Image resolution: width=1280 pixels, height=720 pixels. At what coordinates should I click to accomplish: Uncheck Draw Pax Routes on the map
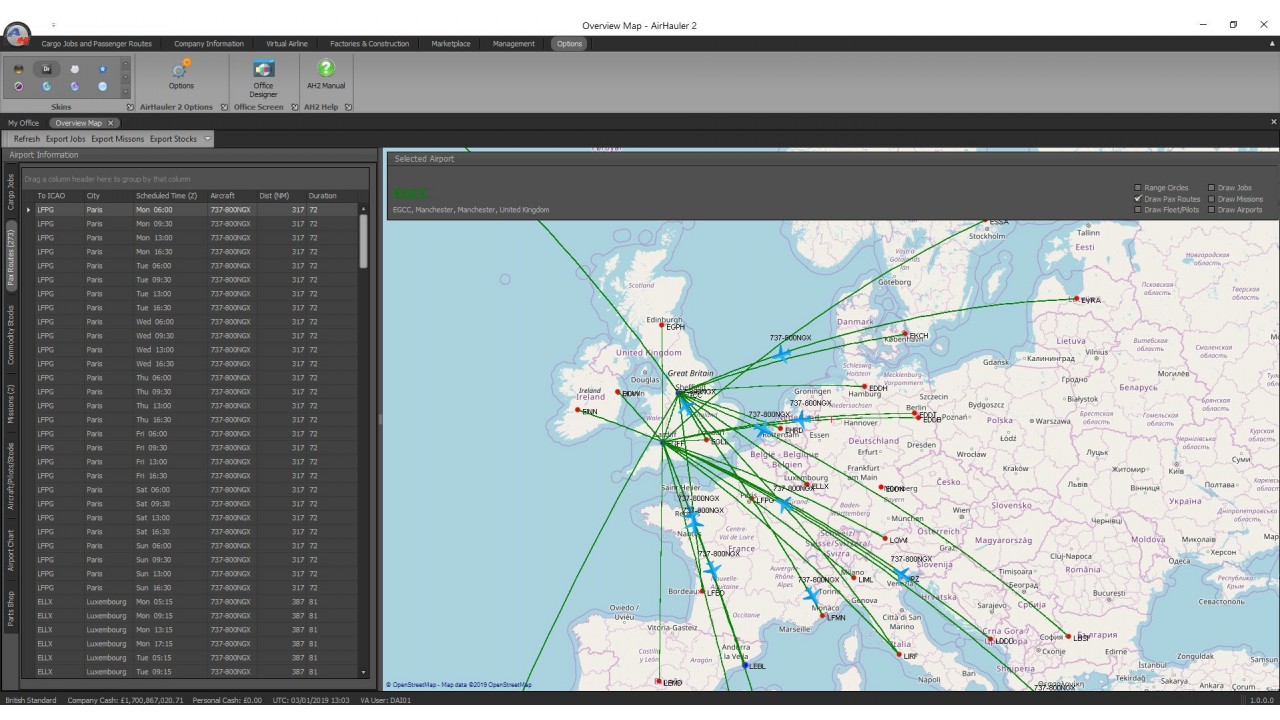1137,198
